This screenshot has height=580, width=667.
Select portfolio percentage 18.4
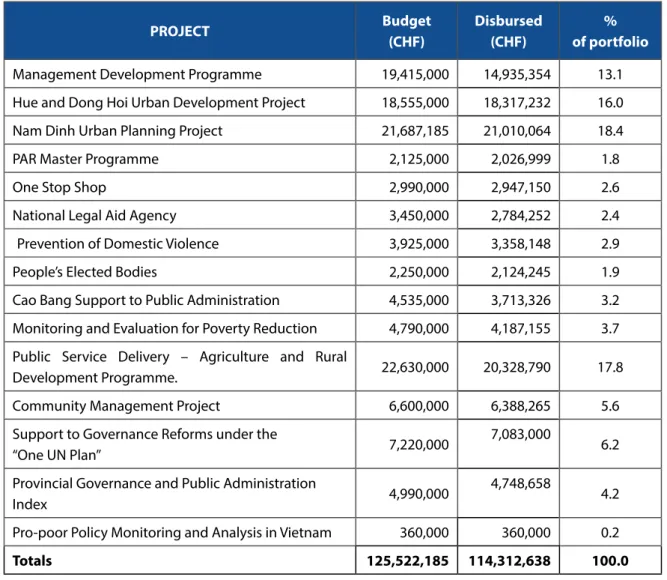click(610, 131)
